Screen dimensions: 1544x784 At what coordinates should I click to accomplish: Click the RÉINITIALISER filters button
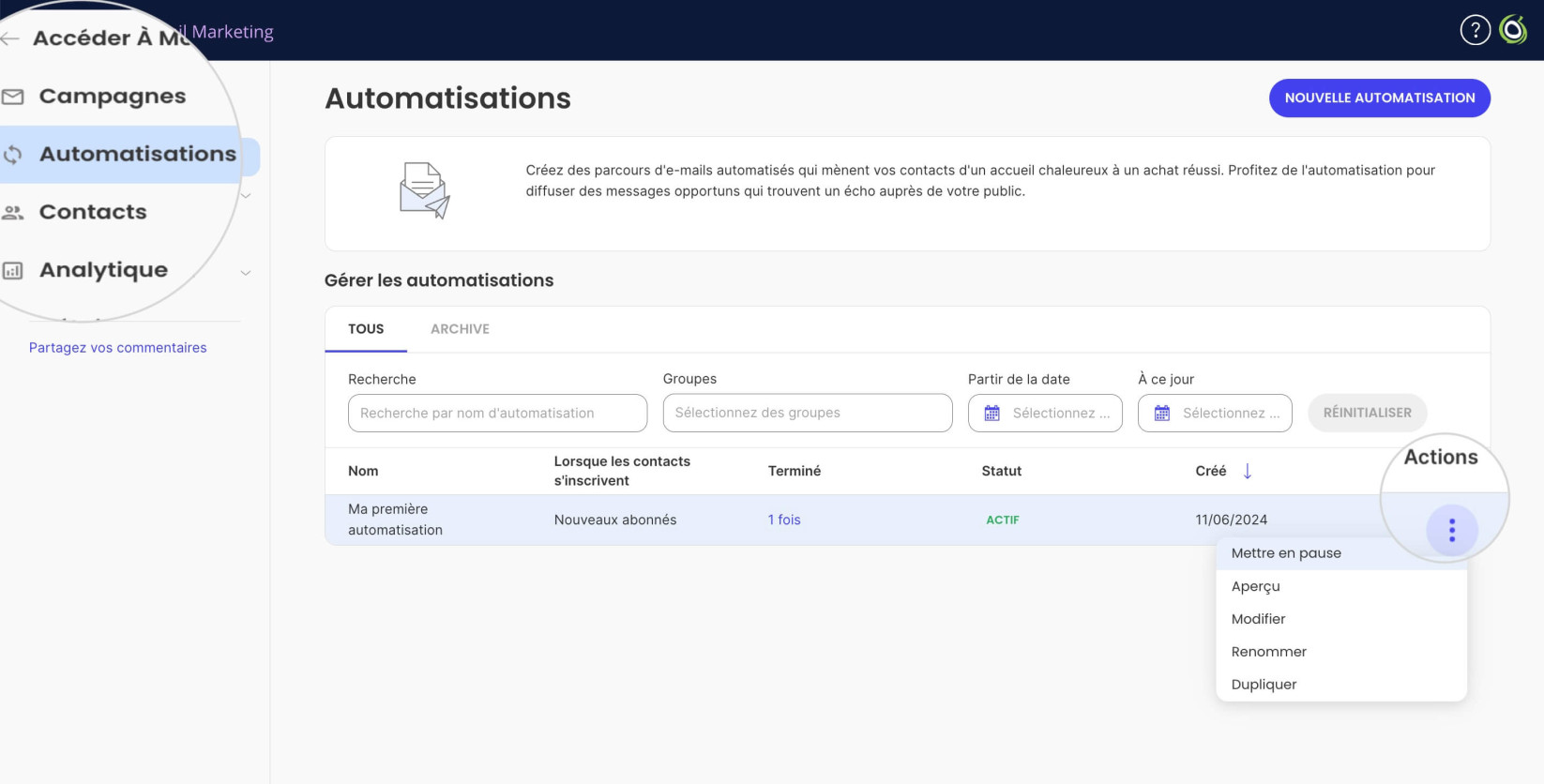1367,413
